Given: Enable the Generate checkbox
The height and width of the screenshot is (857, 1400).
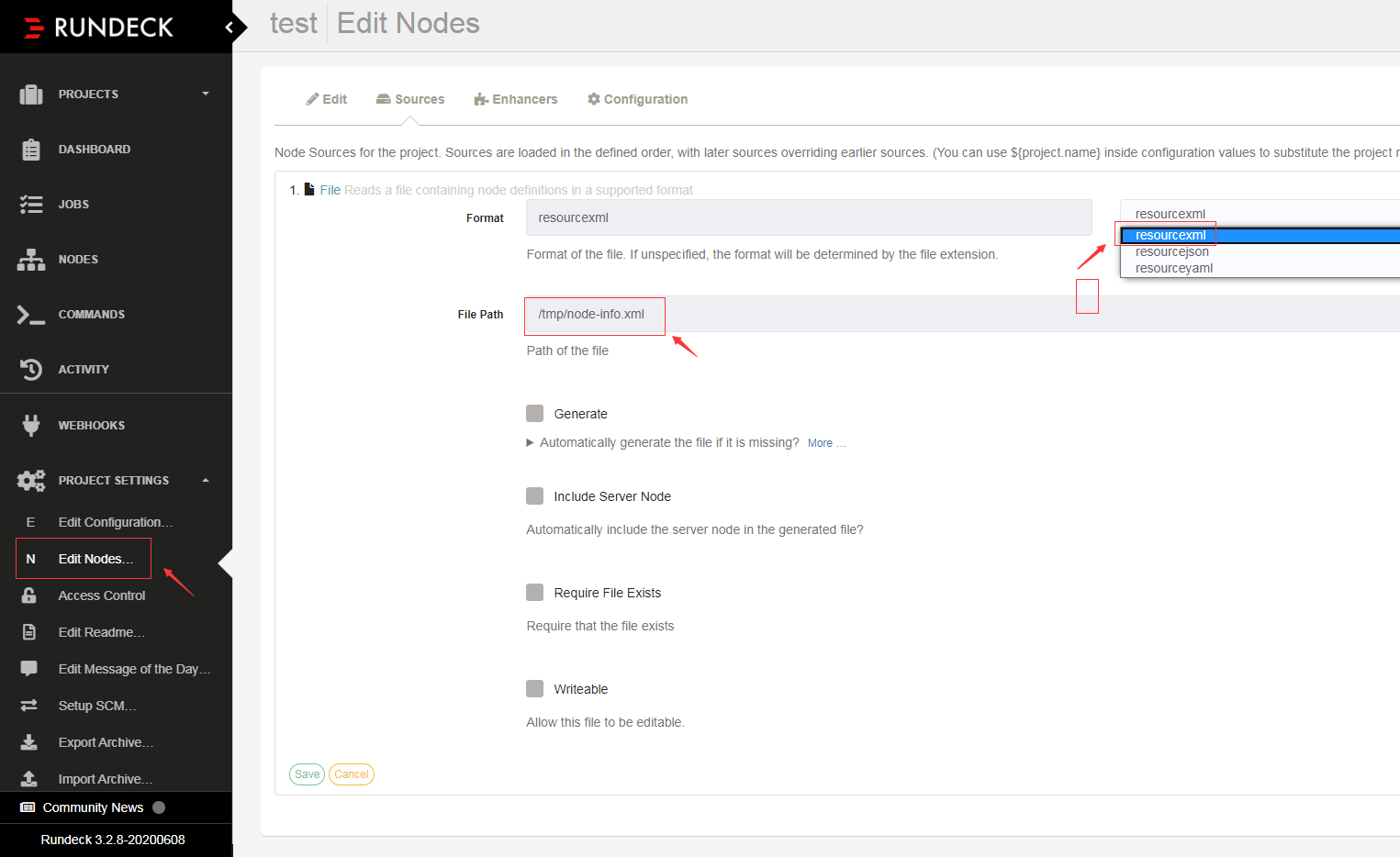Looking at the screenshot, I should (x=535, y=414).
